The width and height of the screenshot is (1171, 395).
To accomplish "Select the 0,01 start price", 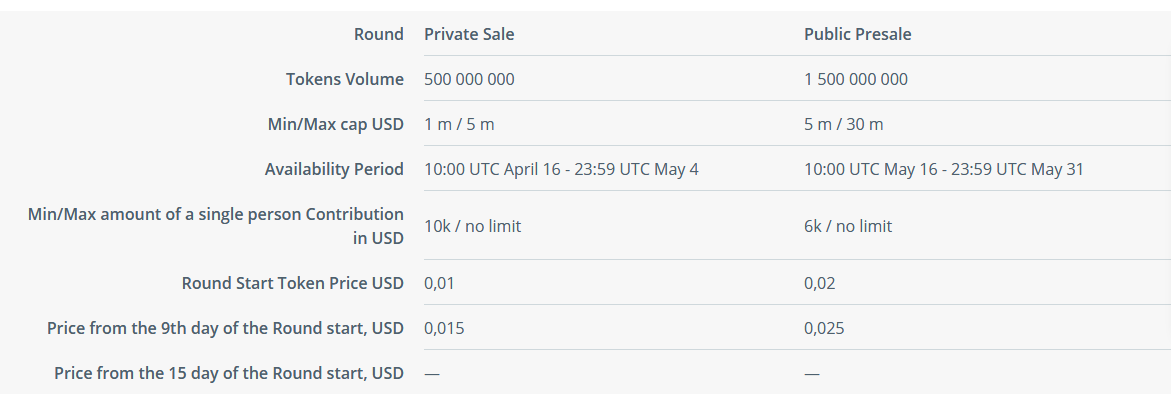I will [439, 284].
